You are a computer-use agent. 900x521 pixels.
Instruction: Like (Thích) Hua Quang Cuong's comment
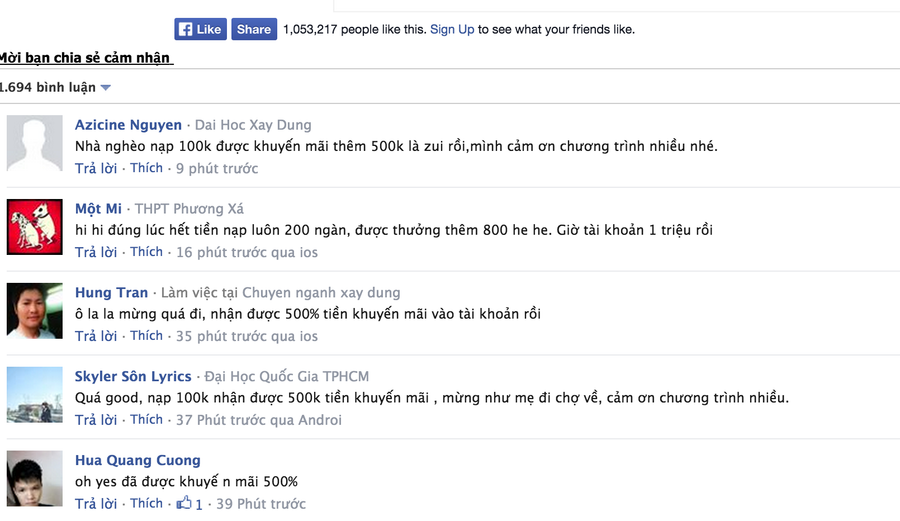[x=146, y=504]
